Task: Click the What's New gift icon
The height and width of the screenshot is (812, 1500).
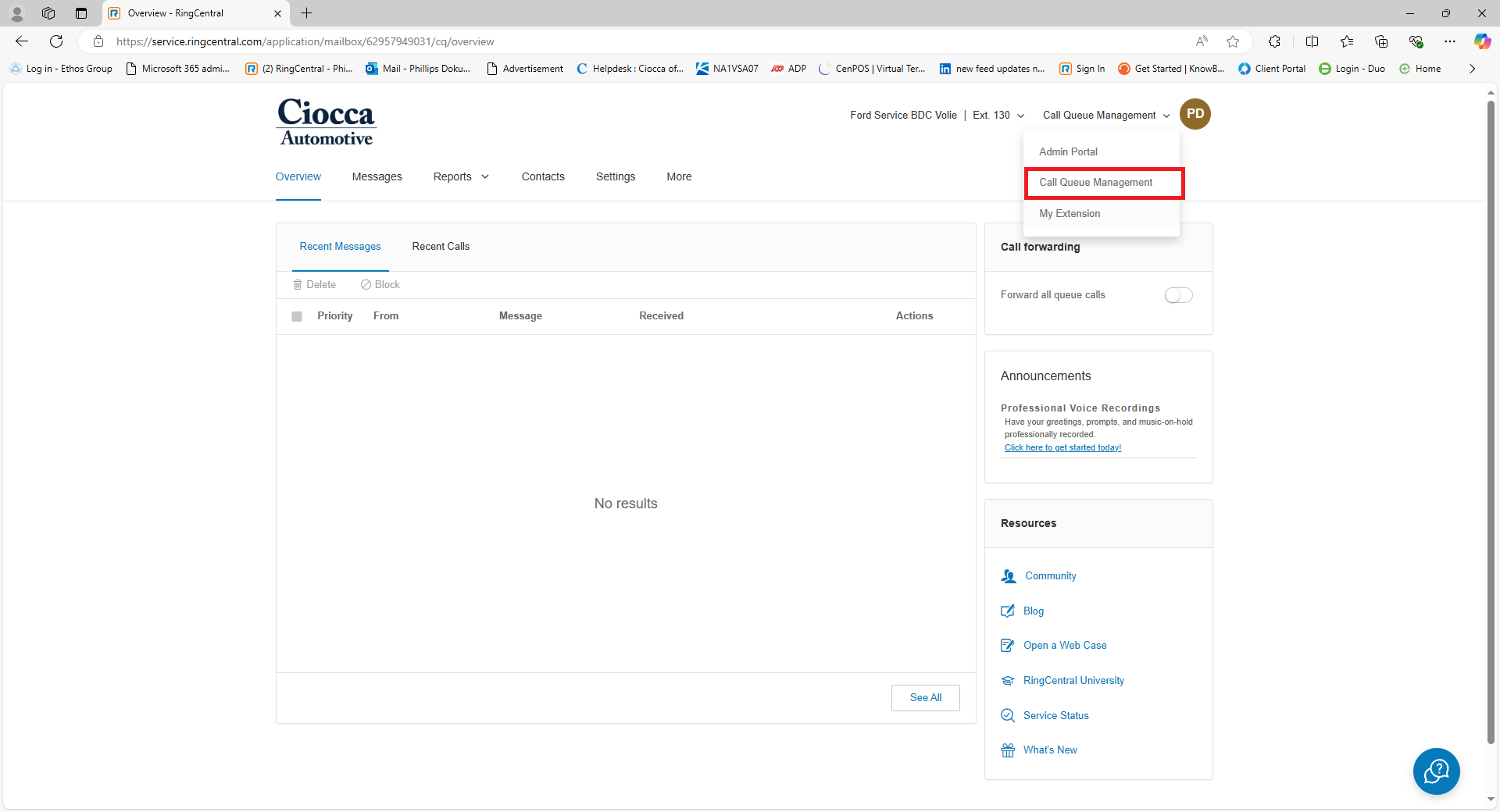Action: (1008, 750)
